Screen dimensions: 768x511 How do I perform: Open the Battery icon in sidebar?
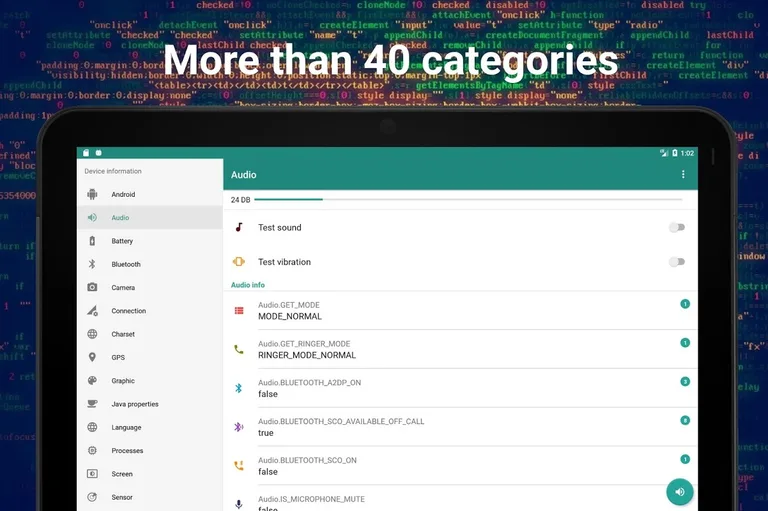pyautogui.click(x=92, y=241)
